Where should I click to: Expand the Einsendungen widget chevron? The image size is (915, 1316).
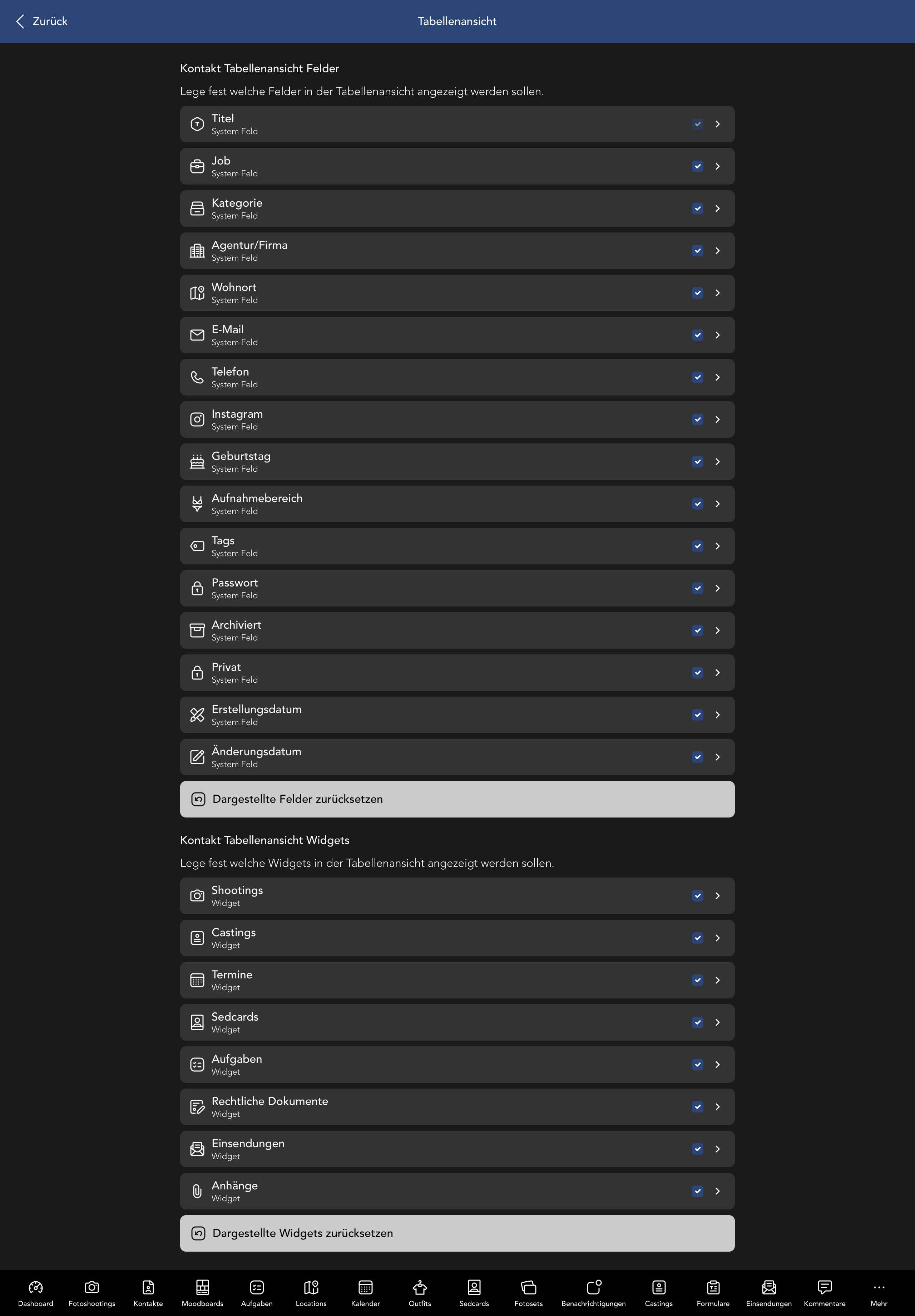[x=717, y=1149]
